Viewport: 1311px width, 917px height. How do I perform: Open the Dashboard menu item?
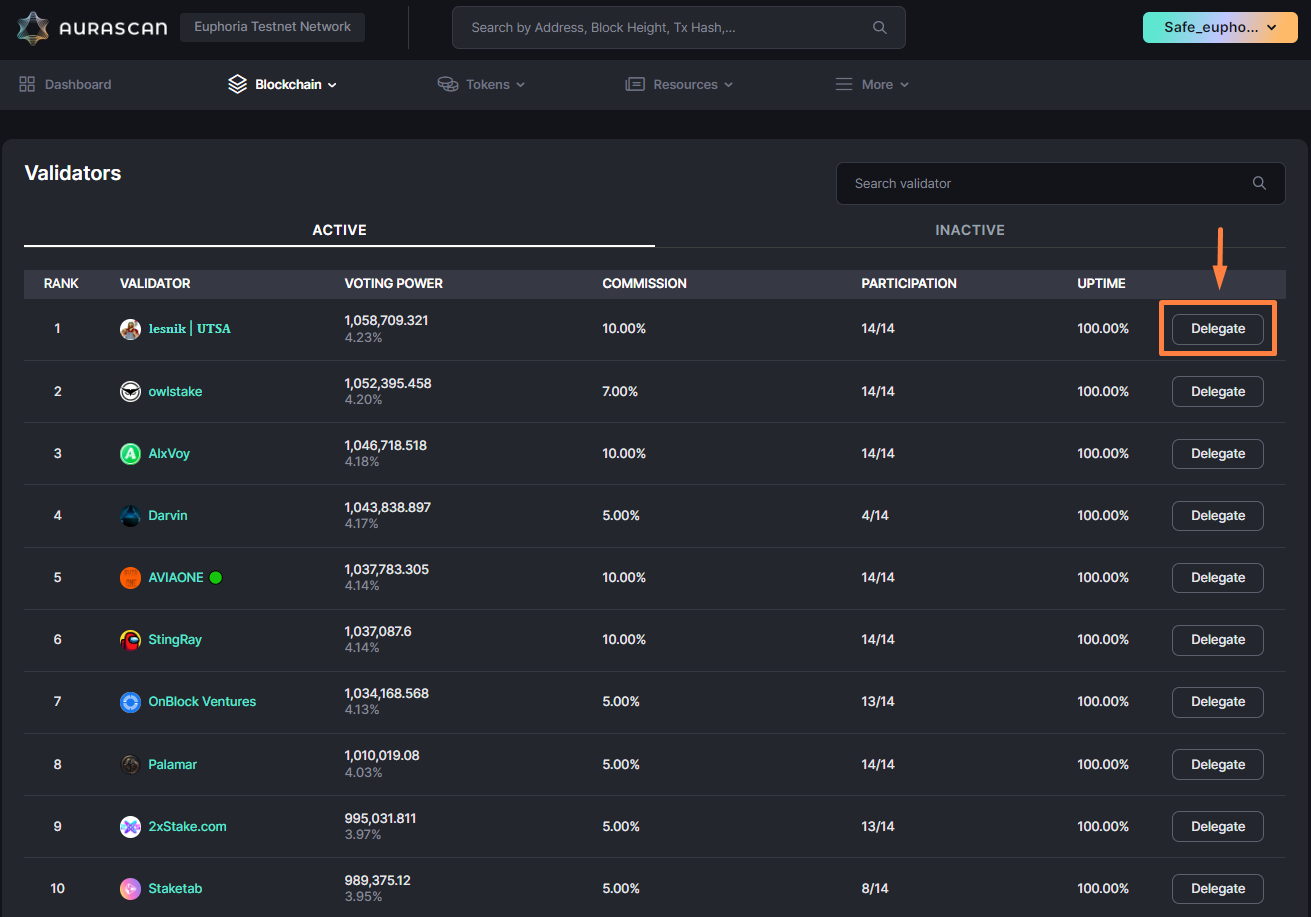click(65, 85)
